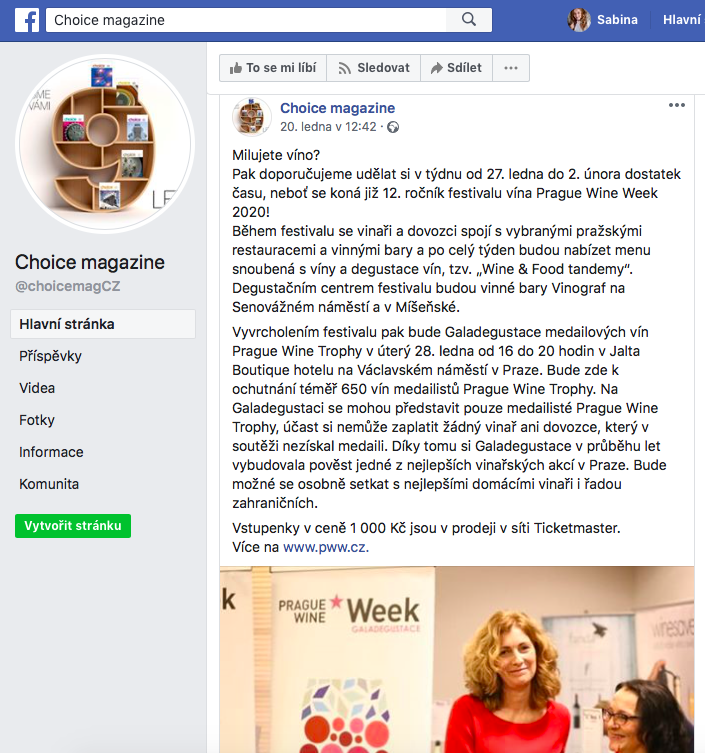
Task: Open the post options three-dot menu
Action: pyautogui.click(x=677, y=105)
